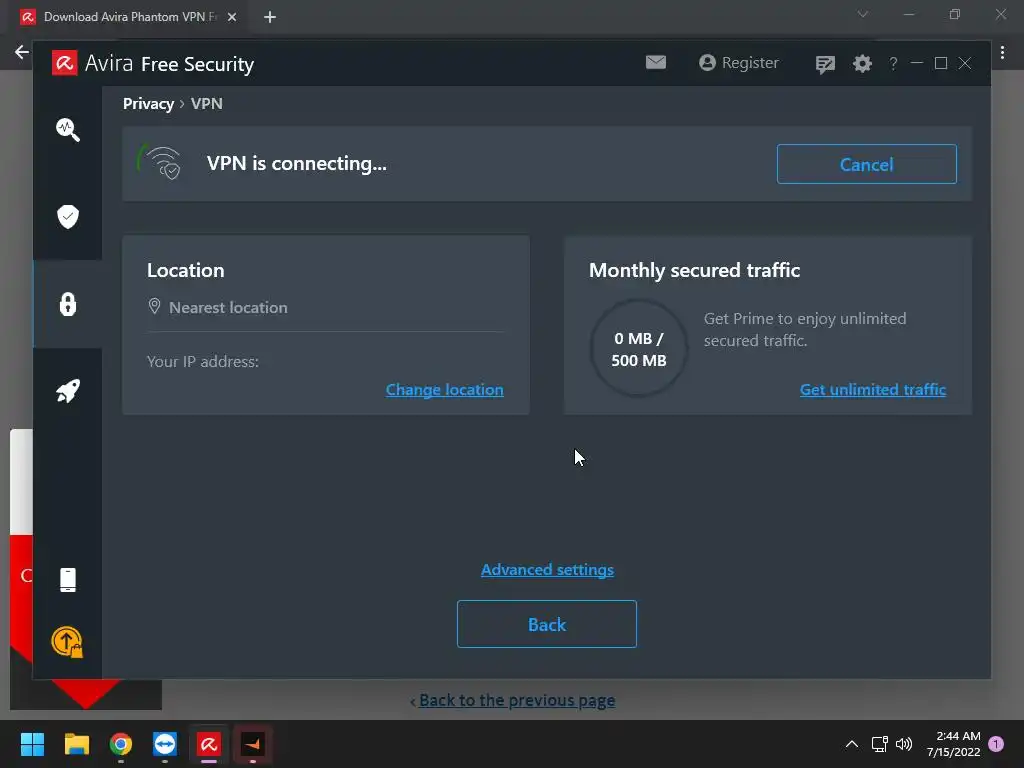
Task: Click Get unlimited traffic link
Action: tap(872, 390)
